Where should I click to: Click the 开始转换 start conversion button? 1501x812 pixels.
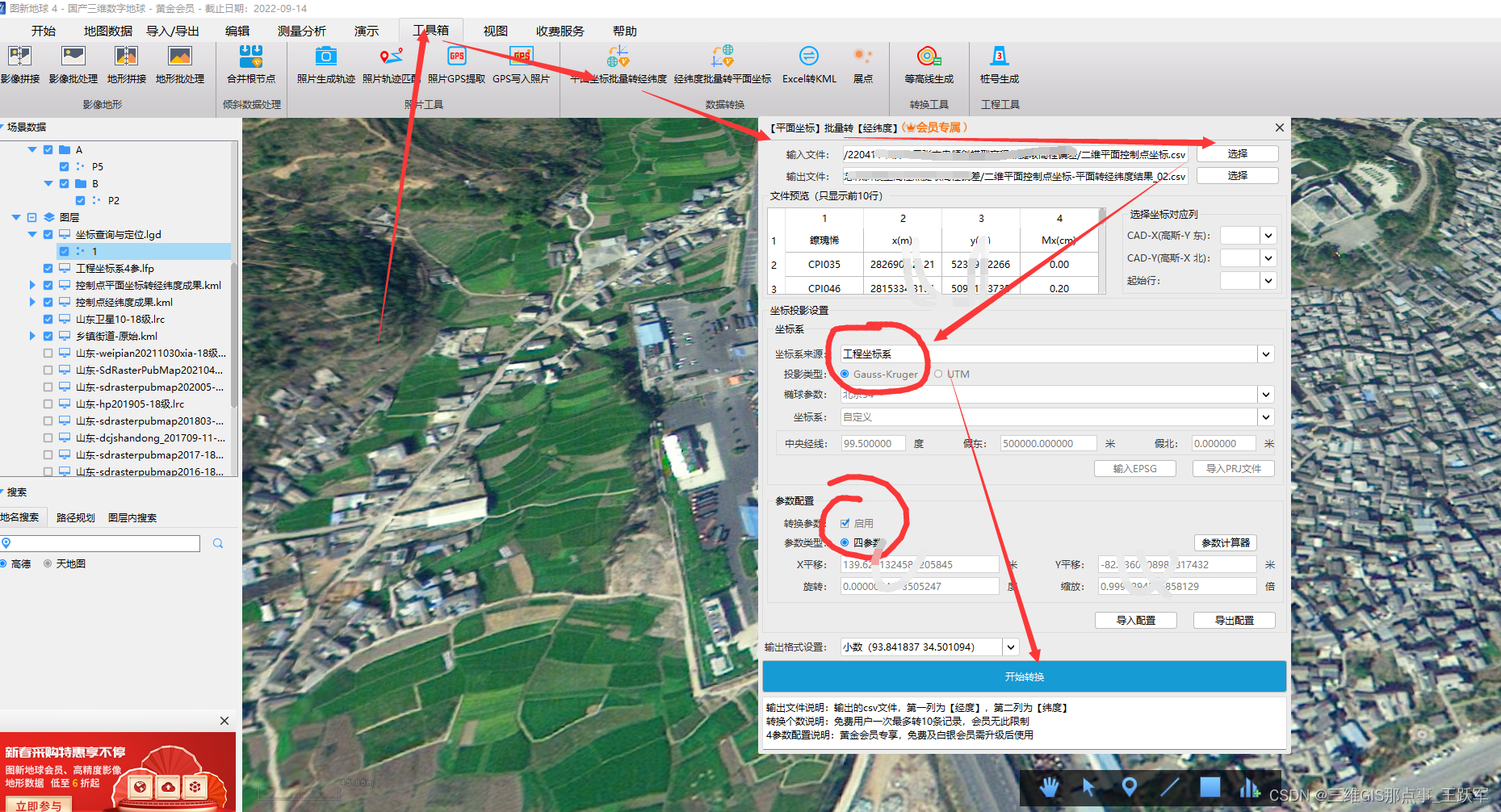[x=1024, y=676]
